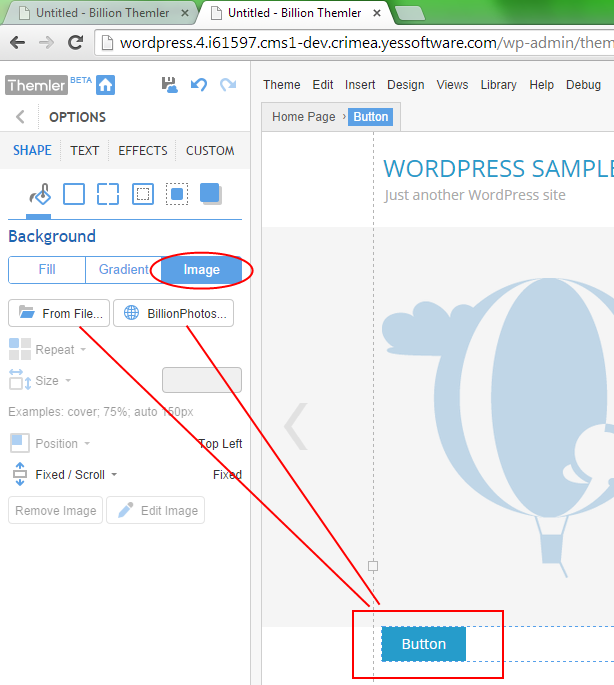Click the background Size input field

[202, 380]
